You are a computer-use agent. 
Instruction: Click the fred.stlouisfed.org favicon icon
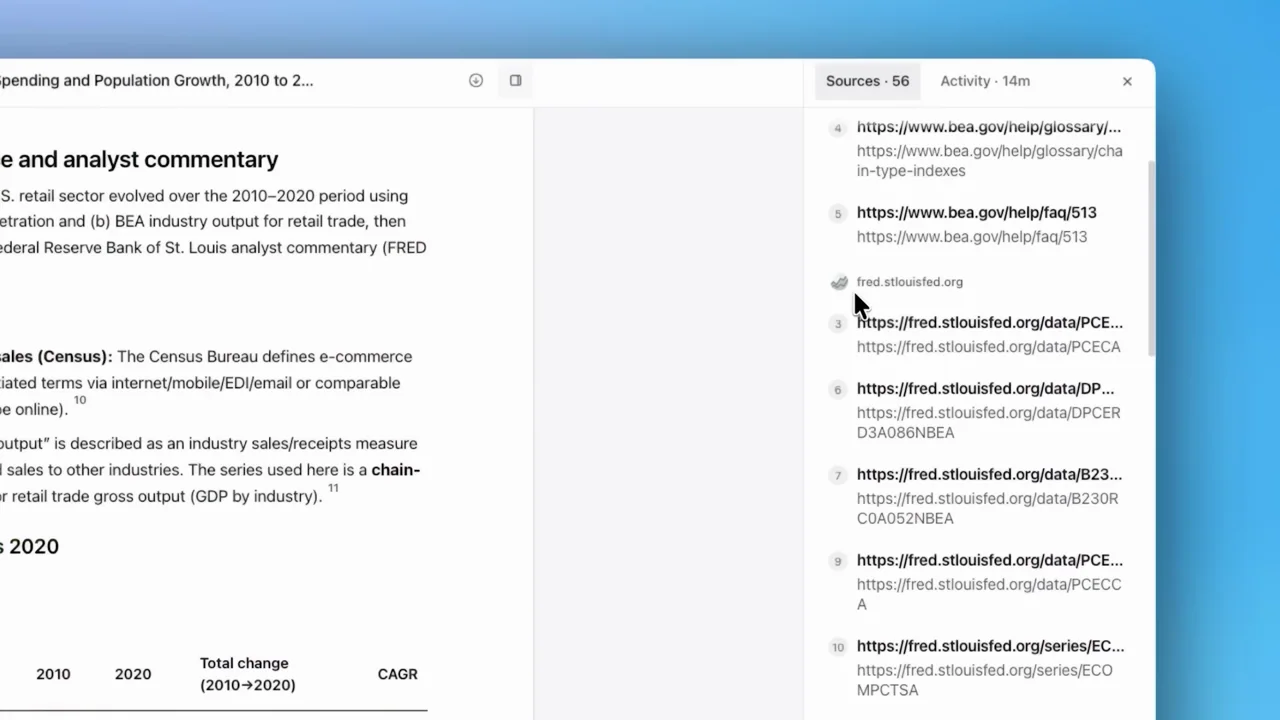(839, 283)
